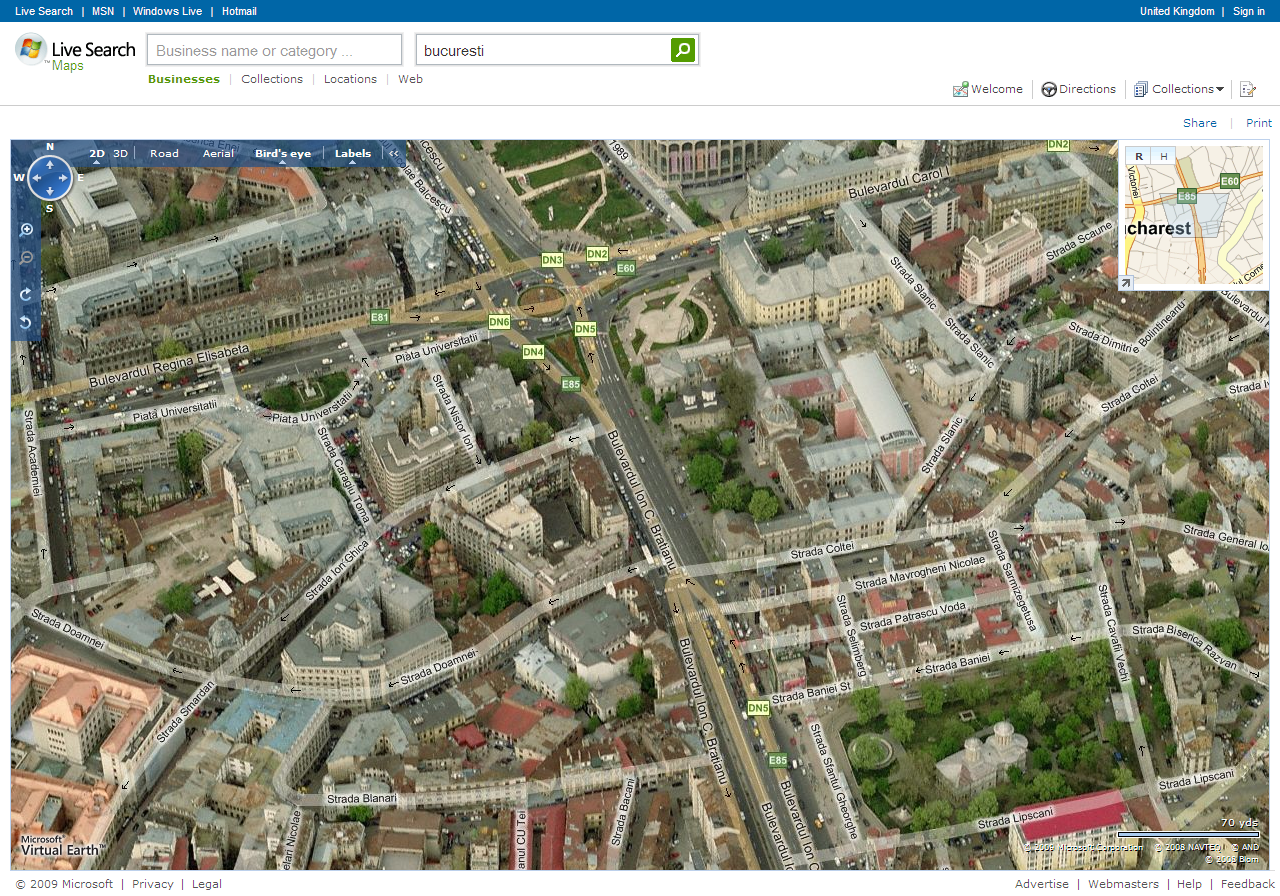Switch to Road map style
Viewport: 1280px width, 896px height.
164,154
